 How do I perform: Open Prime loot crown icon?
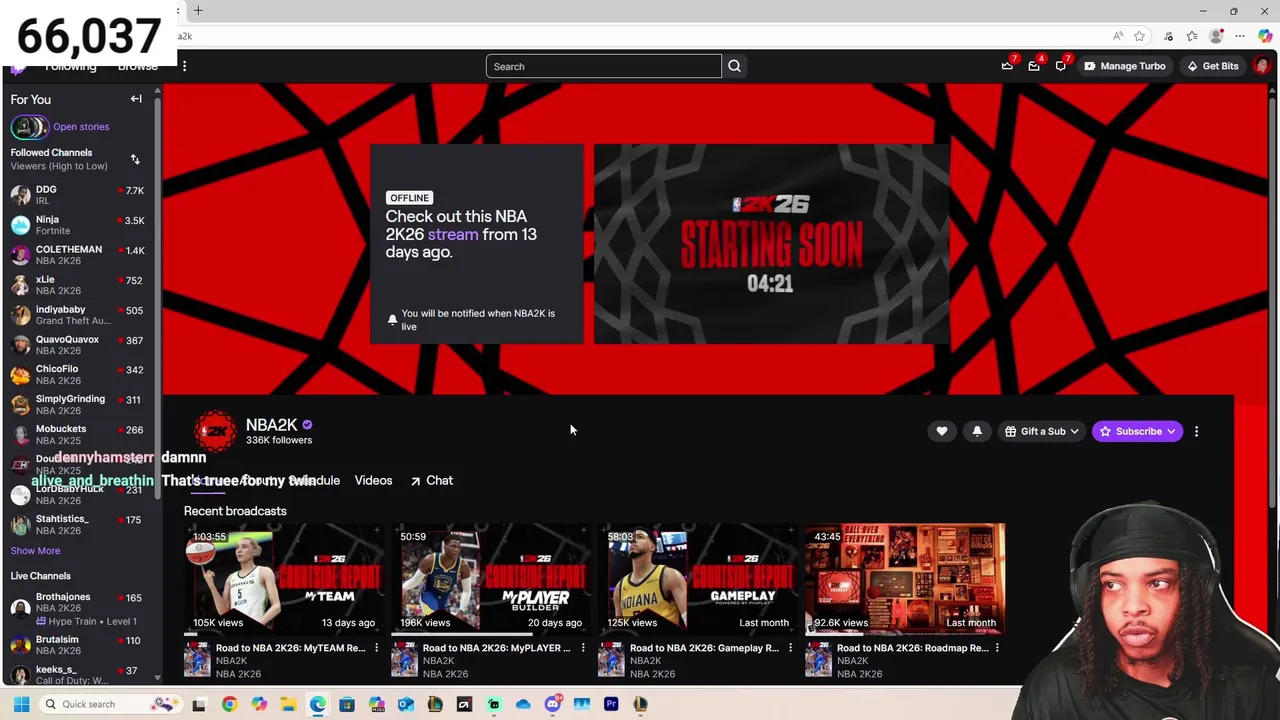click(x=1007, y=66)
